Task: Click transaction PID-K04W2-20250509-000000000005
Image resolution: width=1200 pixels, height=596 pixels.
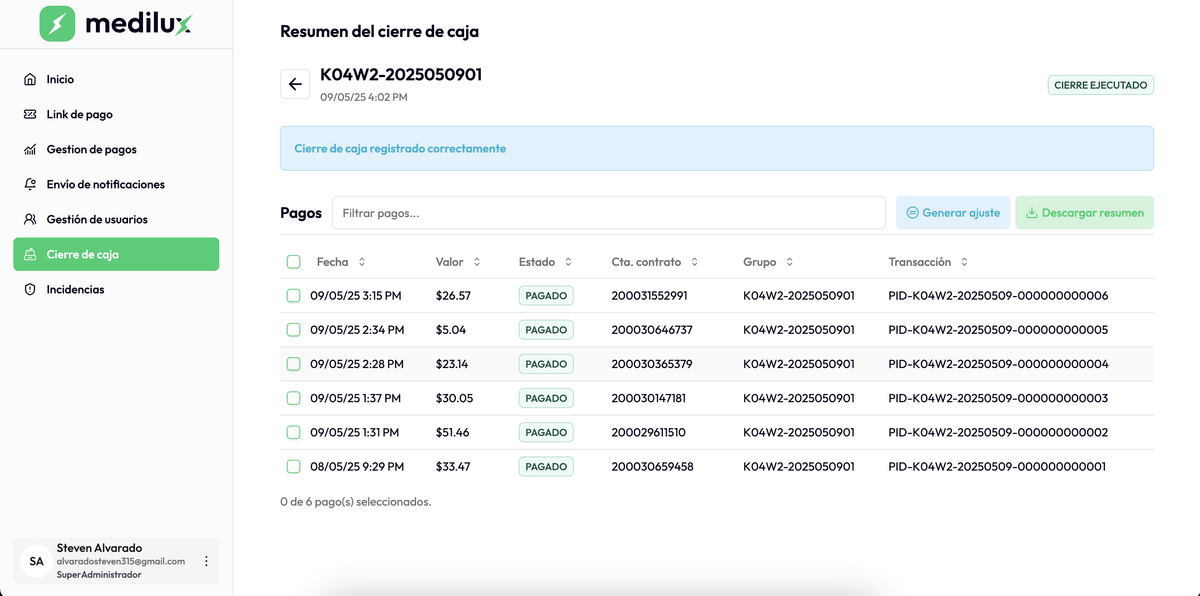Action: coord(998,330)
